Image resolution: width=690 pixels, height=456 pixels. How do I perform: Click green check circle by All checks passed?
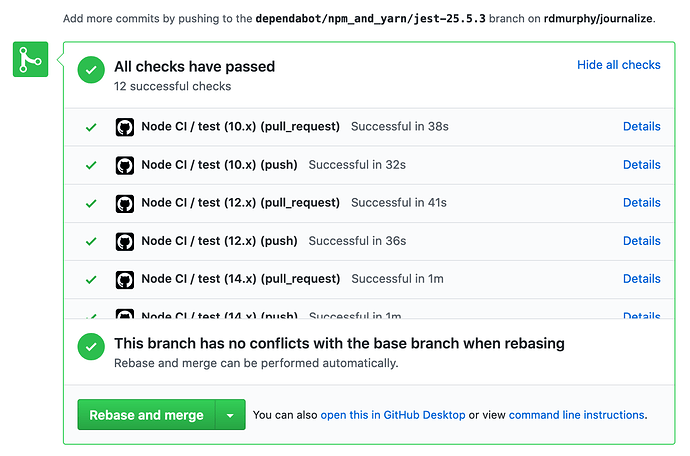pos(92,70)
